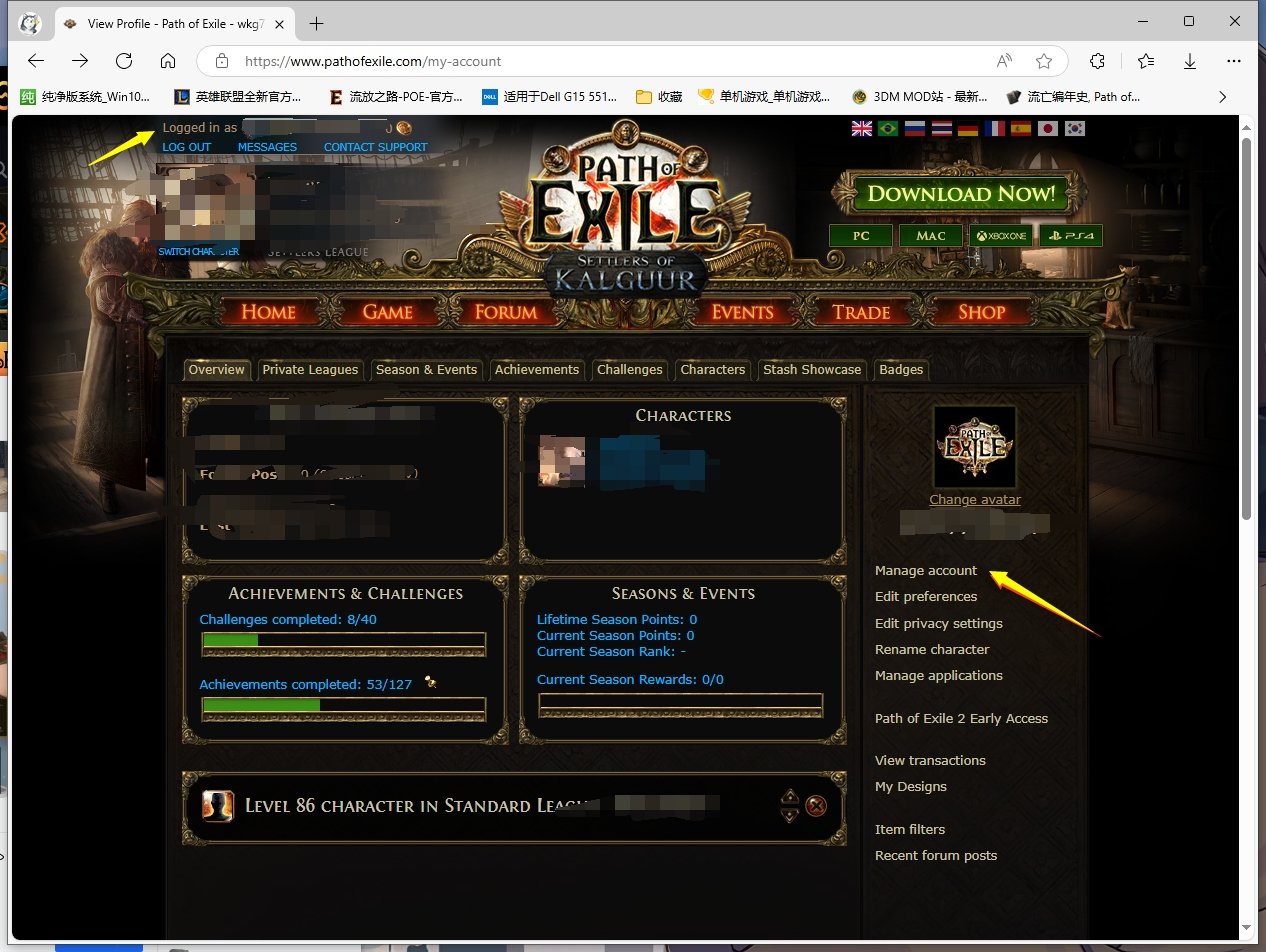Image resolution: width=1266 pixels, height=952 pixels.
Task: Open the Overview tab
Action: coord(216,370)
